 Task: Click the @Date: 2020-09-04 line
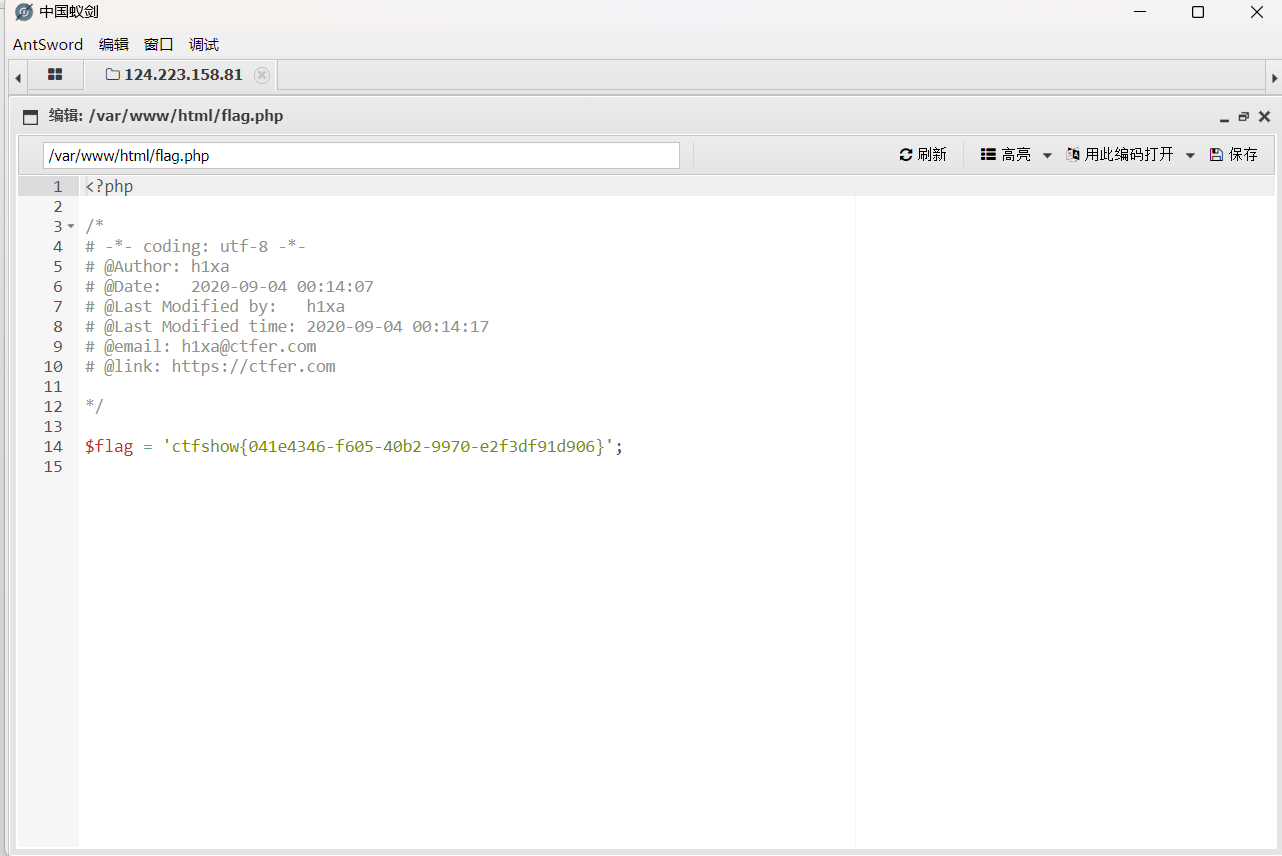coord(229,287)
